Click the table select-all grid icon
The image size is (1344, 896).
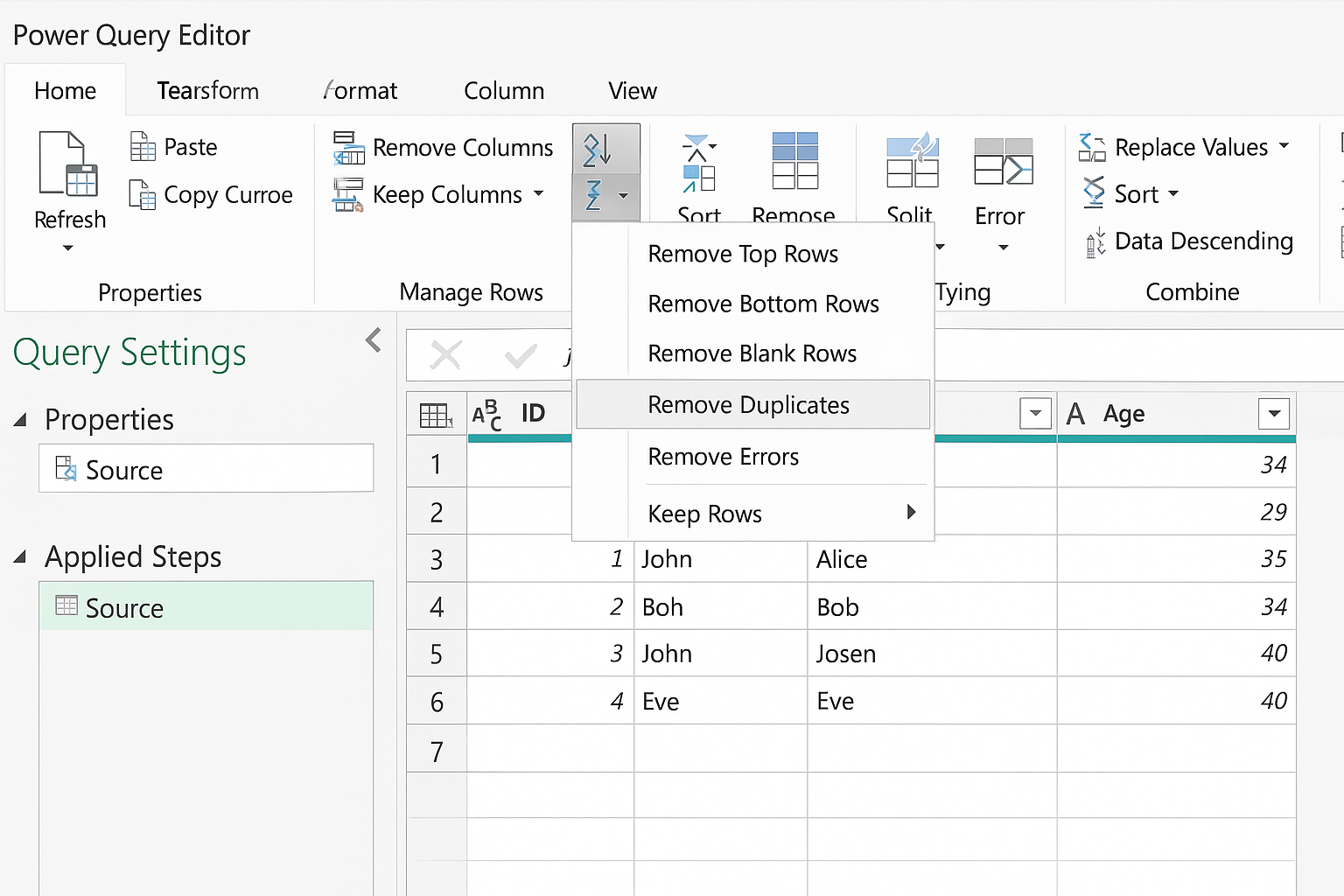click(436, 415)
